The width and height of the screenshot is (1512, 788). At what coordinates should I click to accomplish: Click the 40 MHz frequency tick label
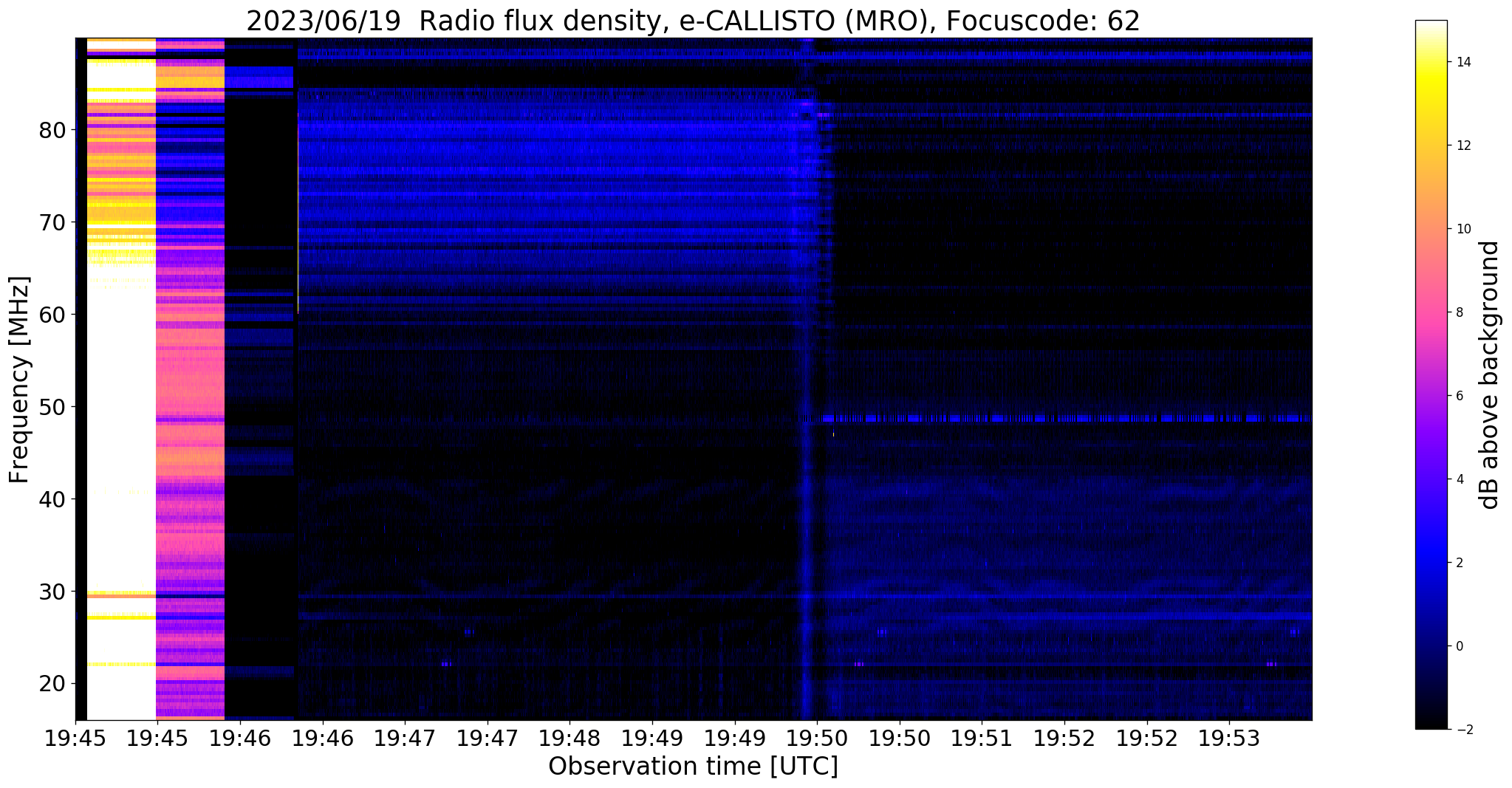pyautogui.click(x=52, y=499)
